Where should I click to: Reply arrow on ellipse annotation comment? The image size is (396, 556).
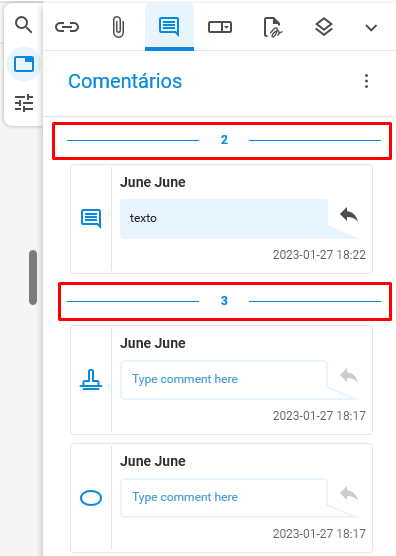[x=349, y=494]
